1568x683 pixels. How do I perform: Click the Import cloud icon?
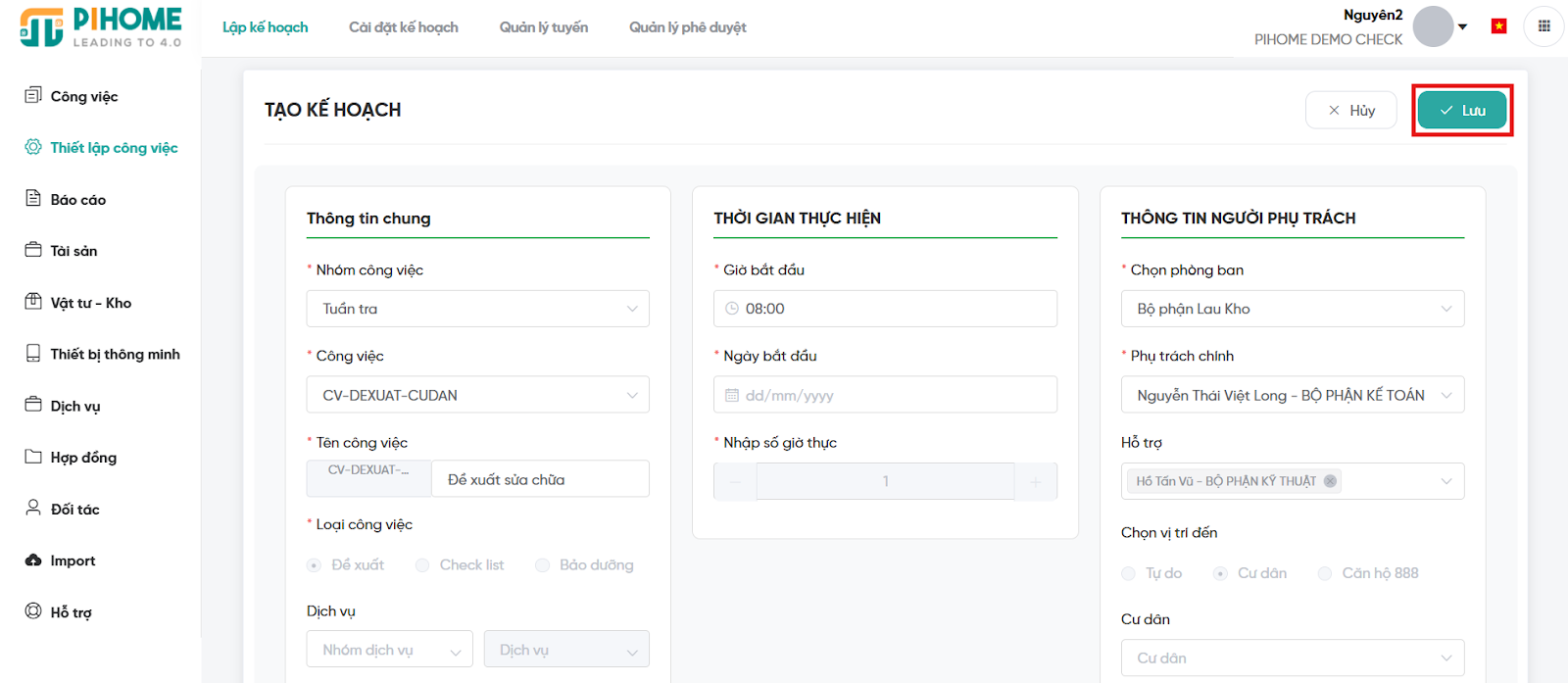coord(33,560)
